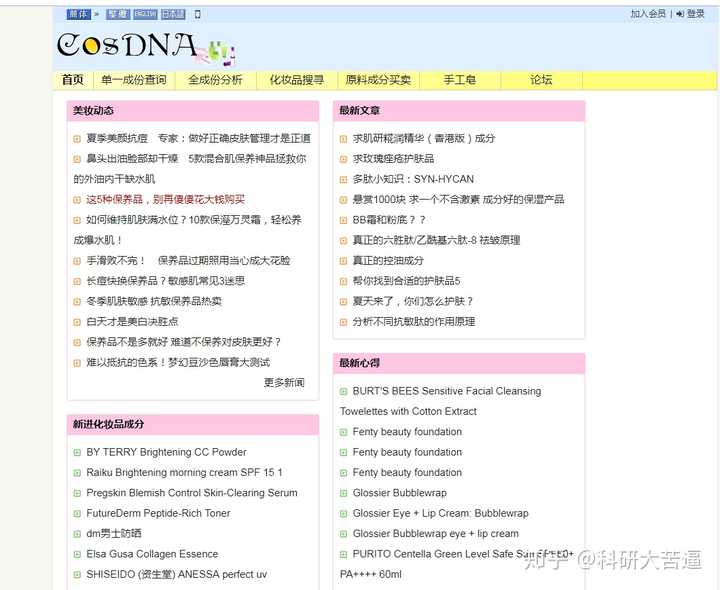The height and width of the screenshot is (590, 720).
Task: Open the 论坛 menu item
Action: 541,80
